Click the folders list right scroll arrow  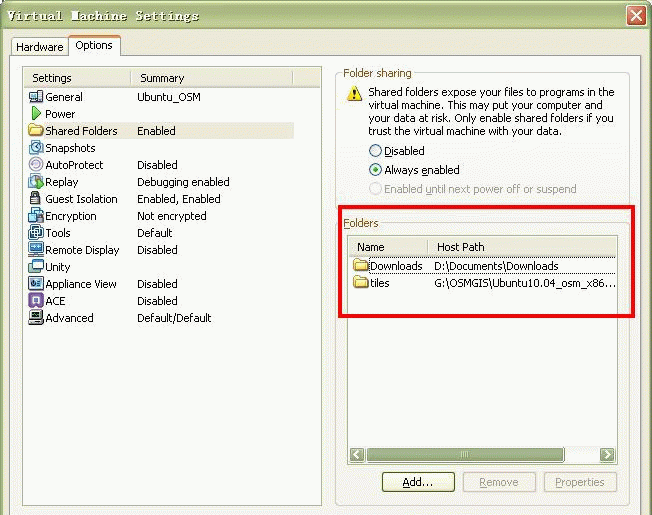pos(607,455)
